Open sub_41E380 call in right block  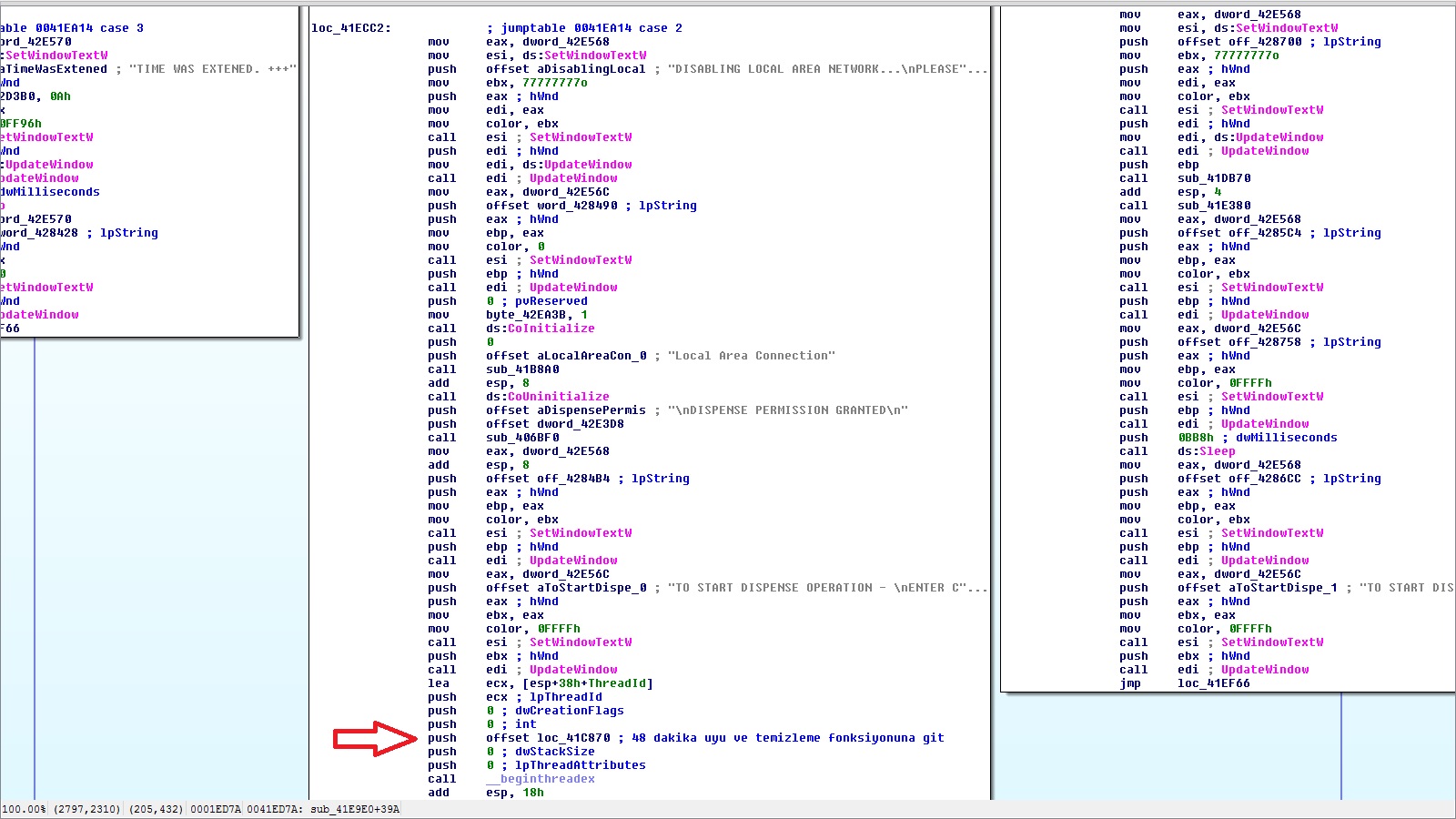[1214, 206]
